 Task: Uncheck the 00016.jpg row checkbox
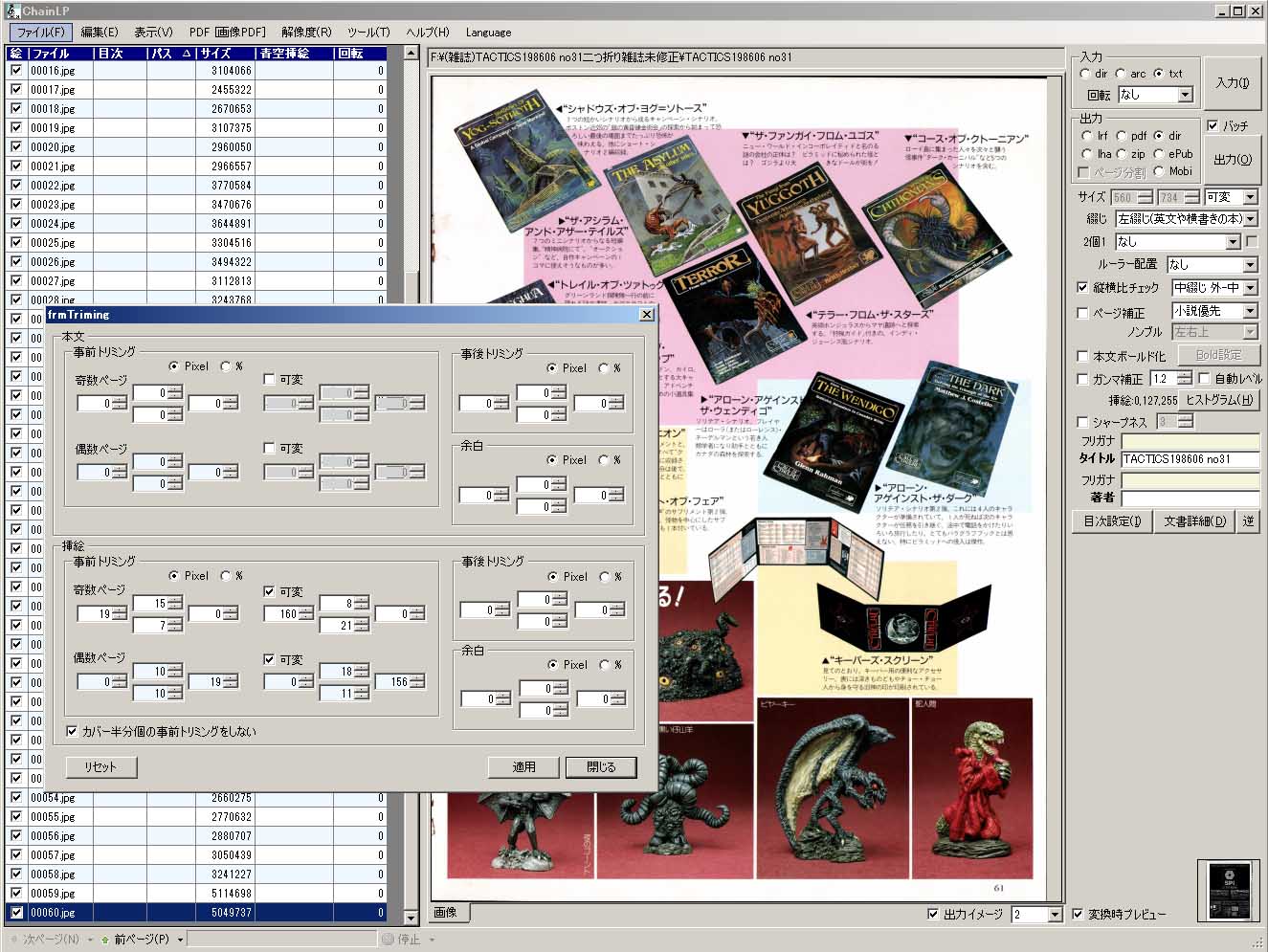tap(15, 70)
